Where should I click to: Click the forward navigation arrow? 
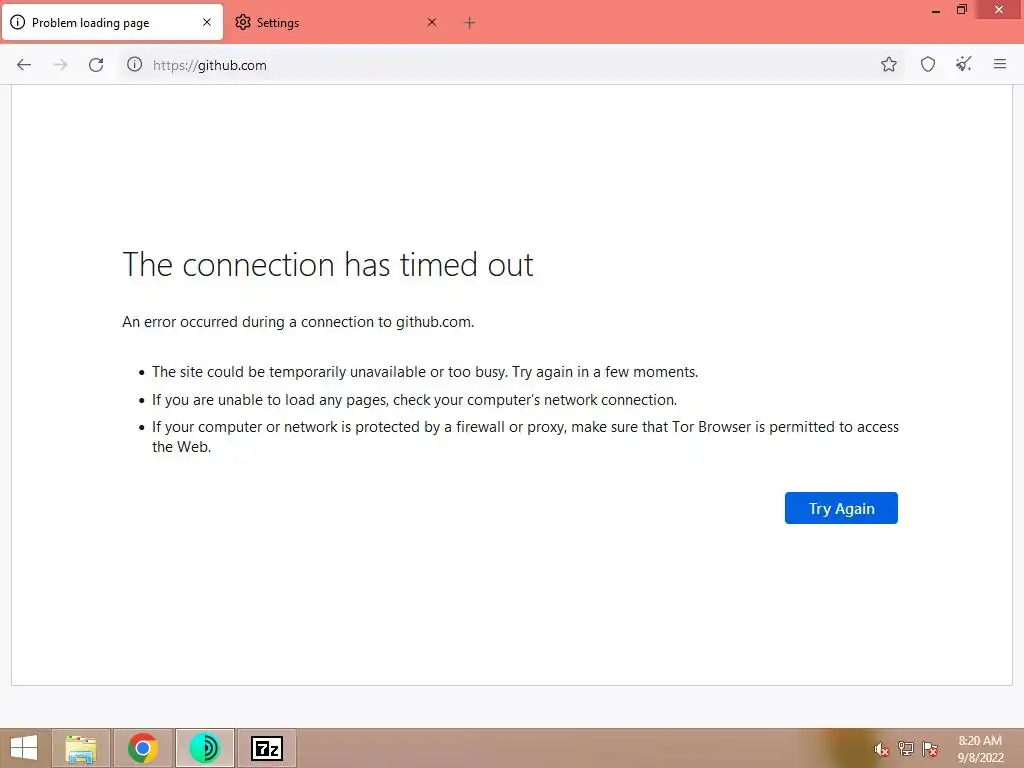(x=60, y=65)
